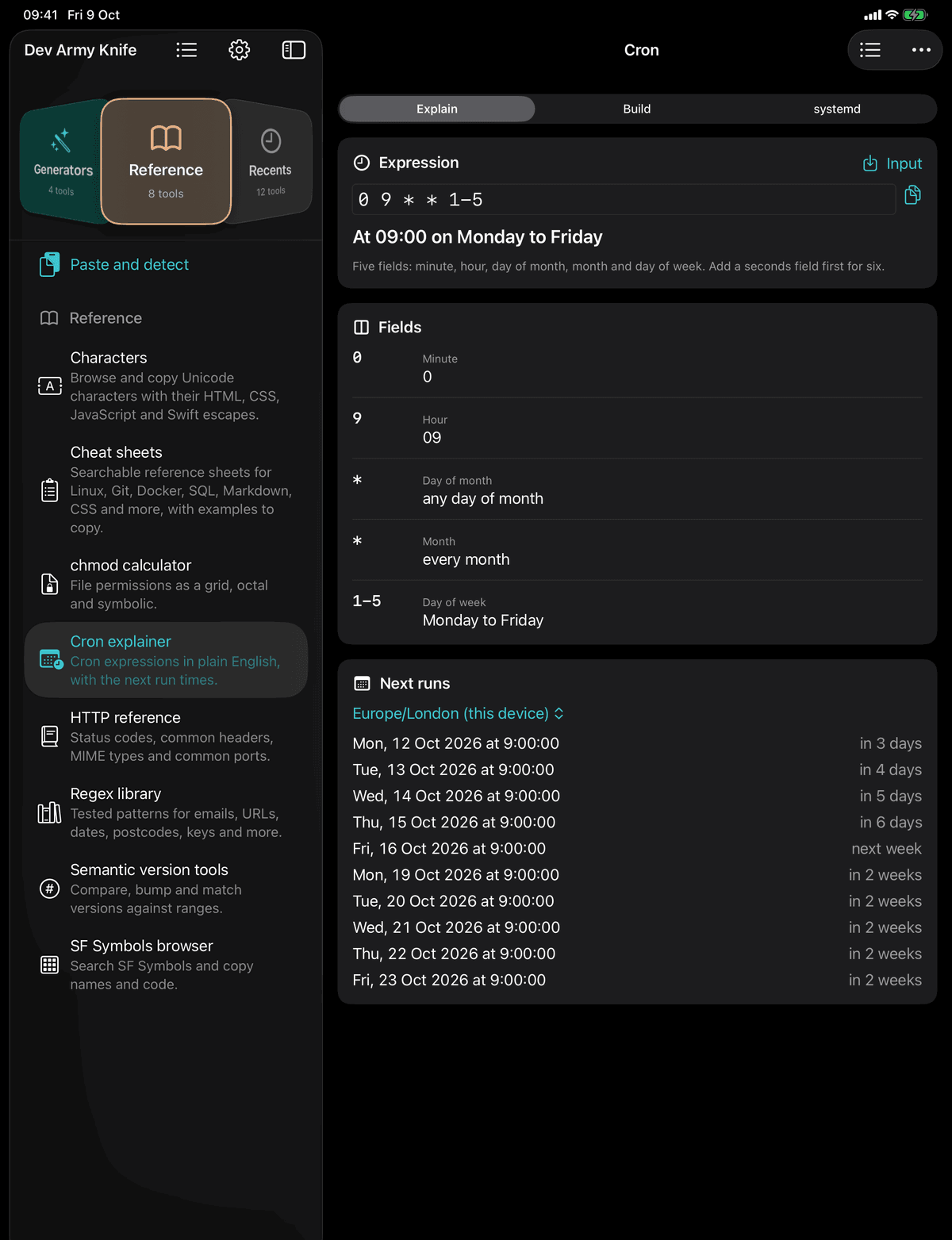Click the HTTP reference book icon
Screen dimensions: 952x1240
click(49, 736)
